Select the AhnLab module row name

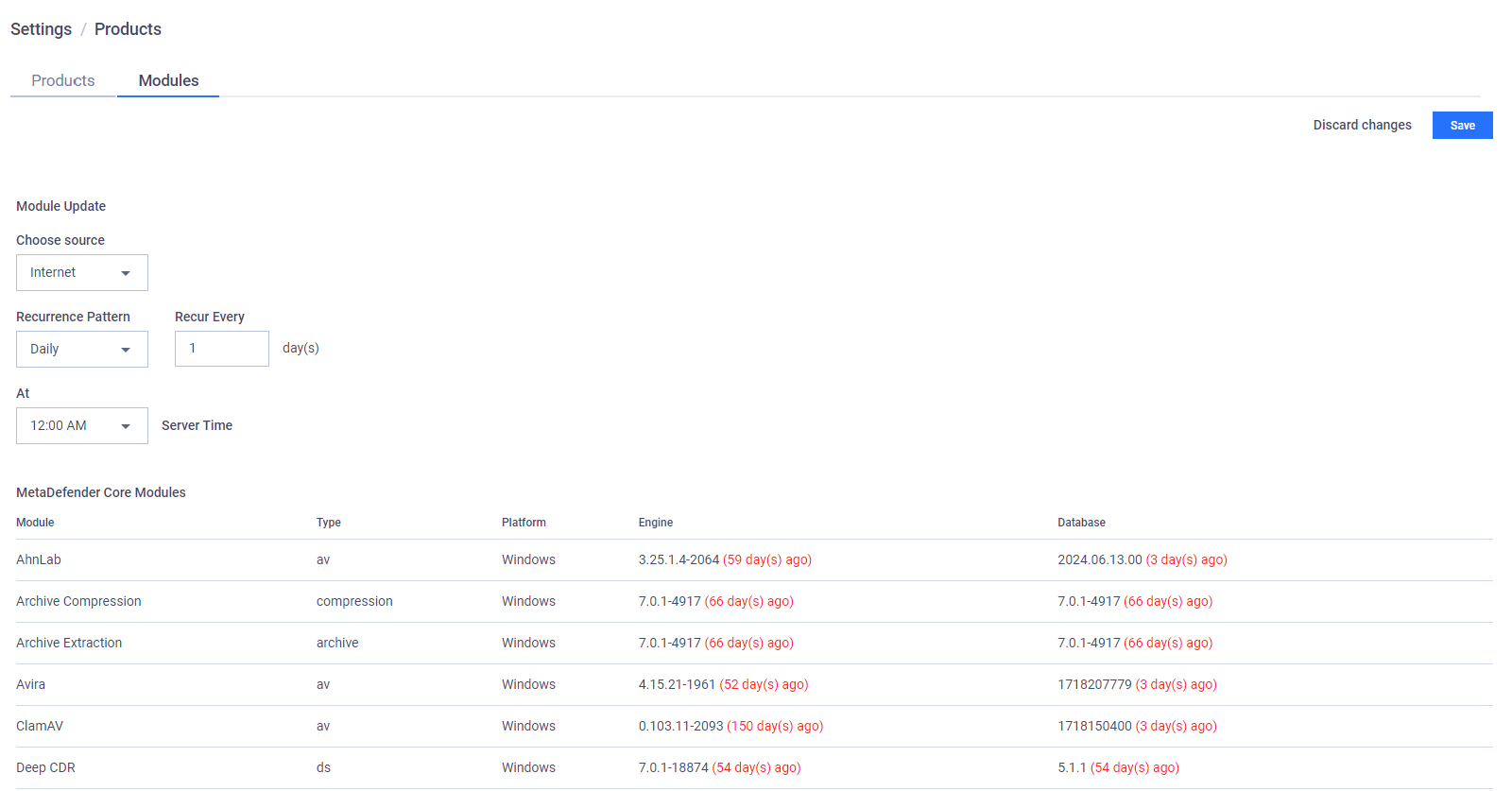click(x=39, y=559)
